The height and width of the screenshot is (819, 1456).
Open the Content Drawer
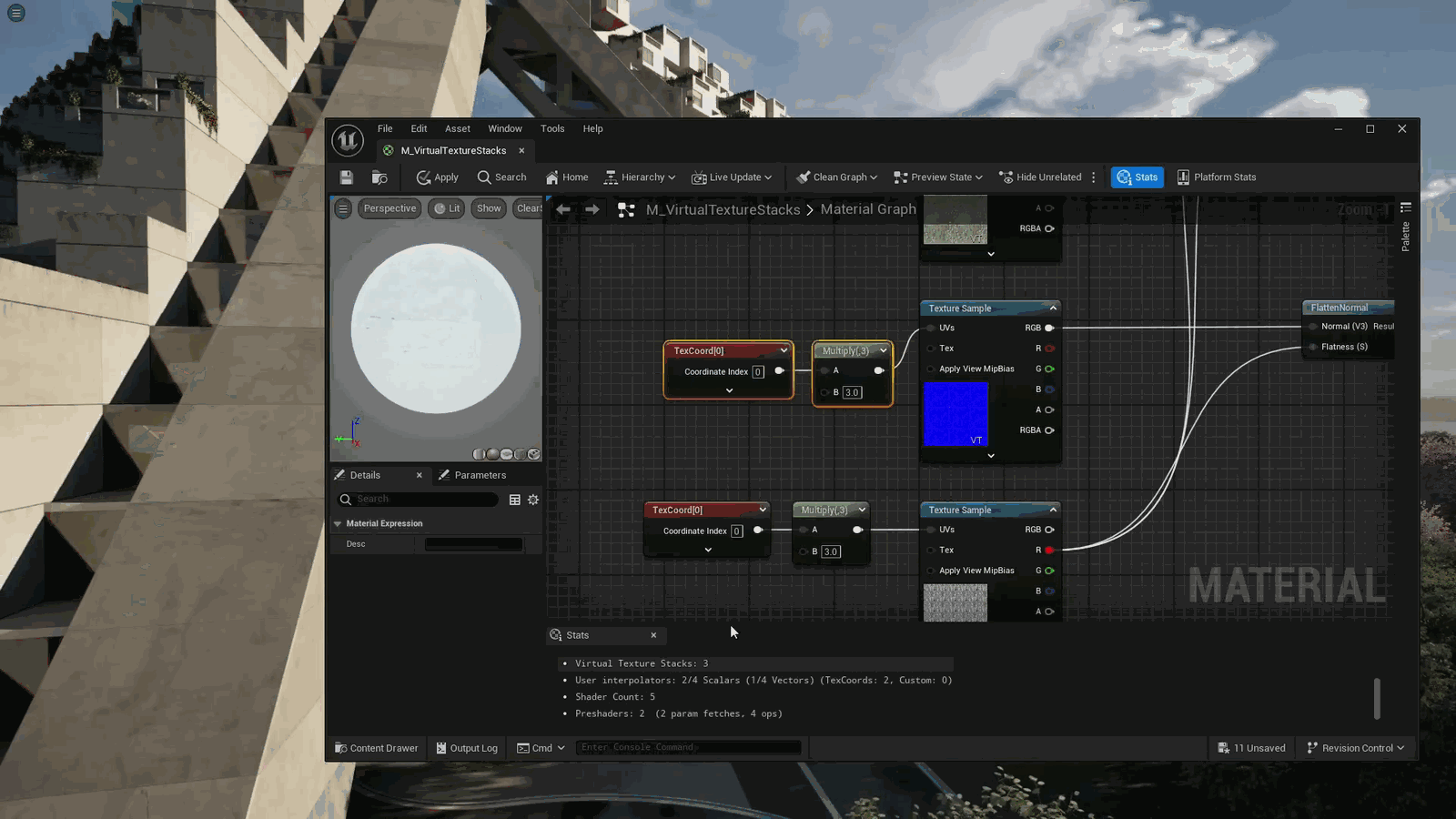[x=377, y=748]
